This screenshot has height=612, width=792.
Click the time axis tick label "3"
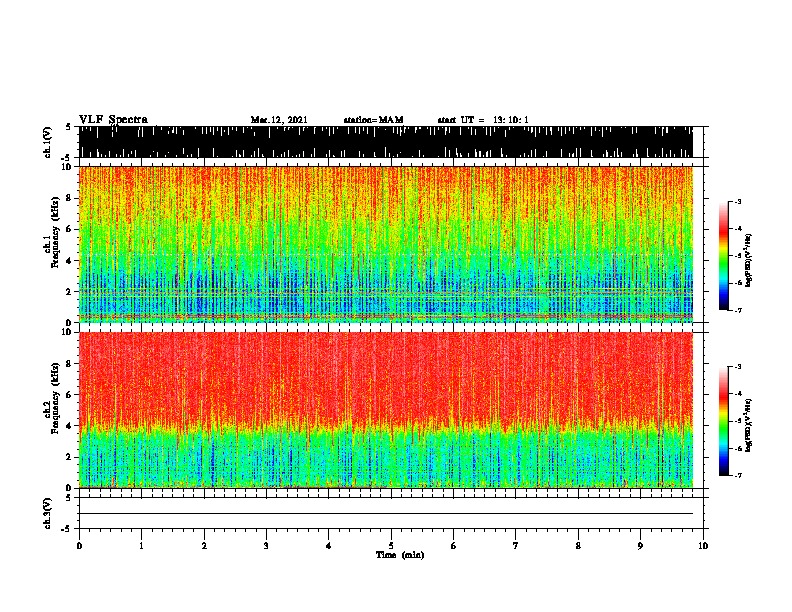coord(266,546)
